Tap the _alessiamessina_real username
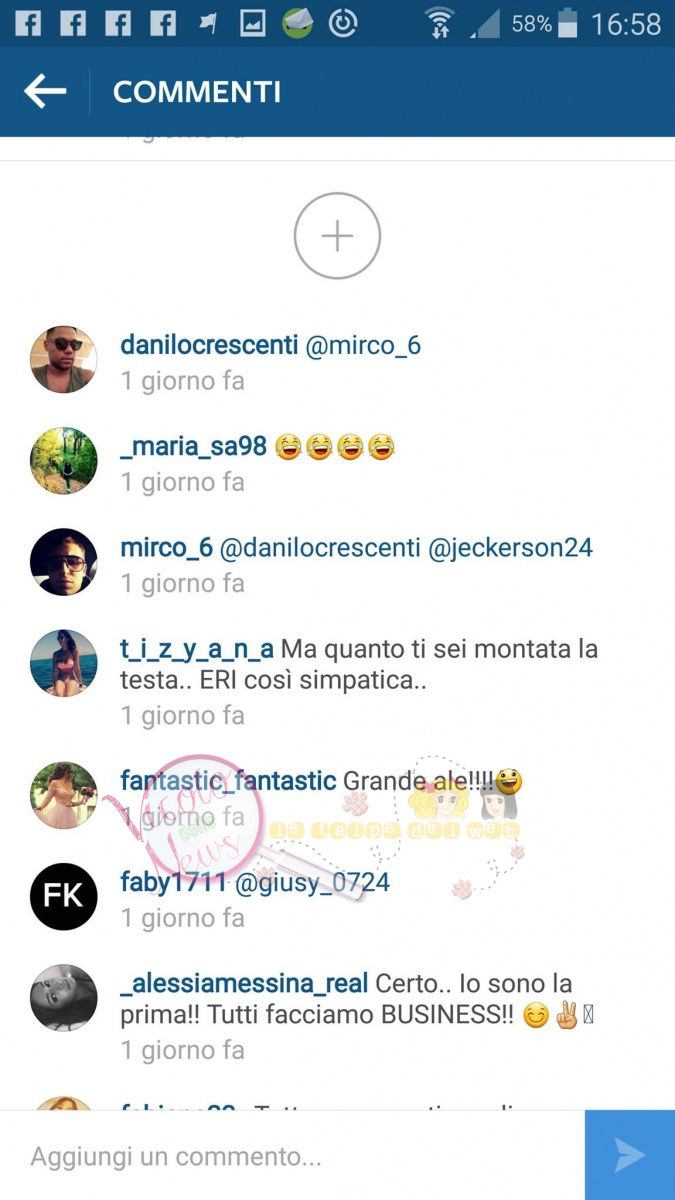 [244, 984]
